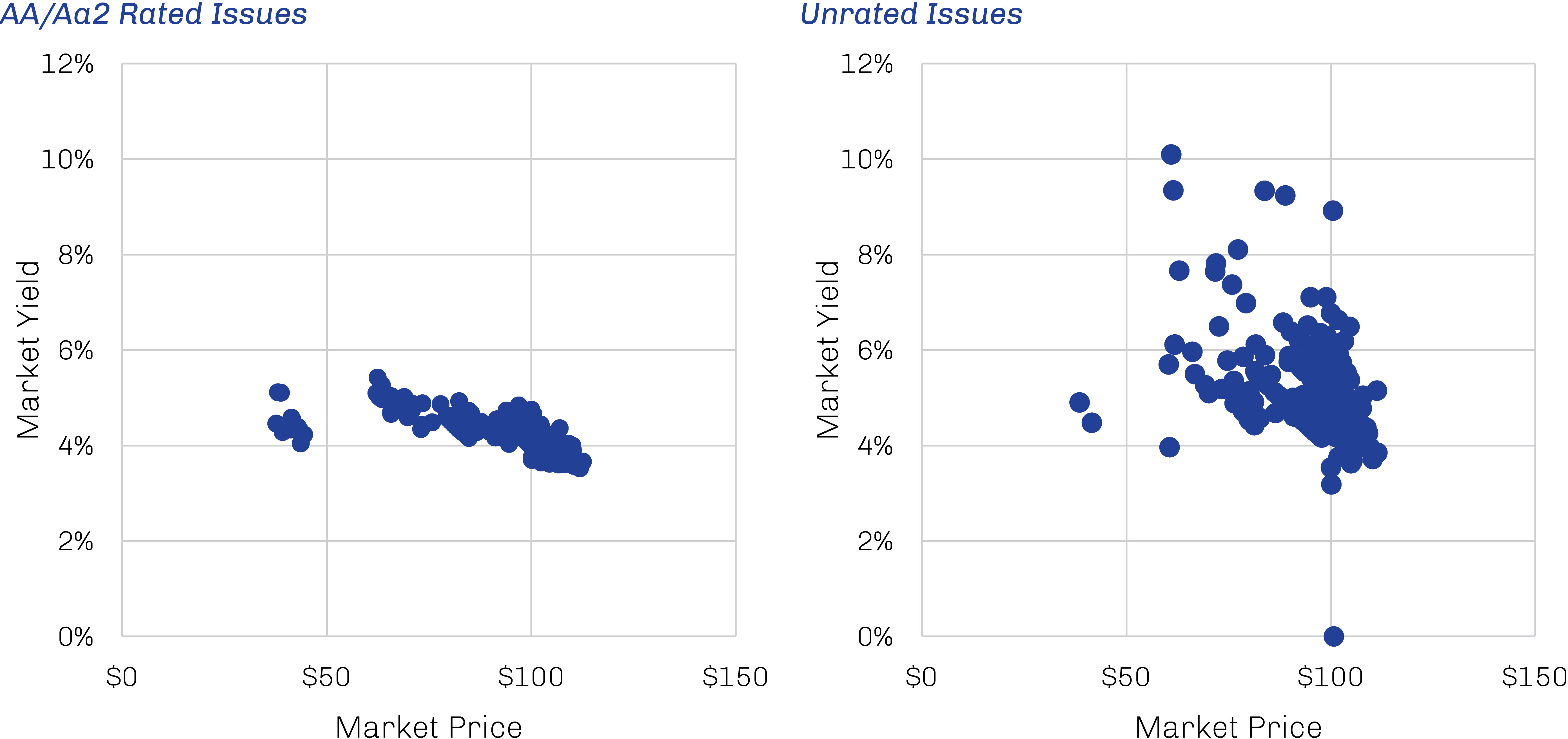
Task: Click the 12% tick label on left chart
Action: coord(67,63)
